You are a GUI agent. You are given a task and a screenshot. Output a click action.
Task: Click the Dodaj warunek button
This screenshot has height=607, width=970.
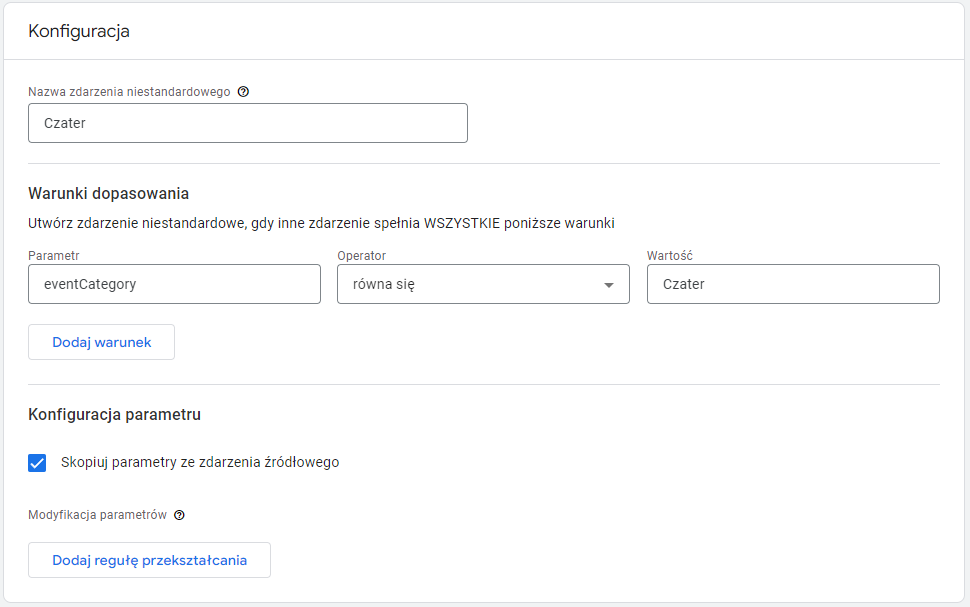click(x=101, y=342)
